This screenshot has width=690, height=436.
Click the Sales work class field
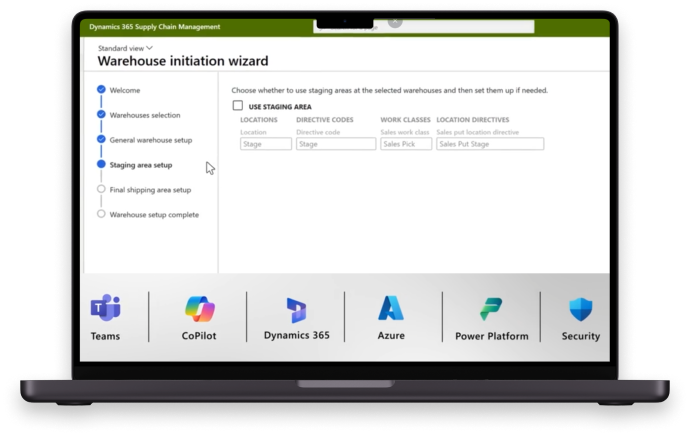(406, 144)
